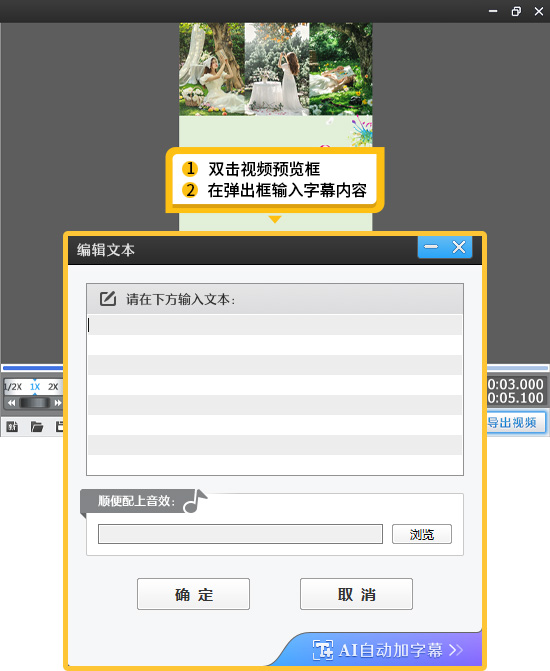Viewport: 550px width, 671px height.
Task: Click the save disk icon in bottom toolbar
Action: coord(59,426)
